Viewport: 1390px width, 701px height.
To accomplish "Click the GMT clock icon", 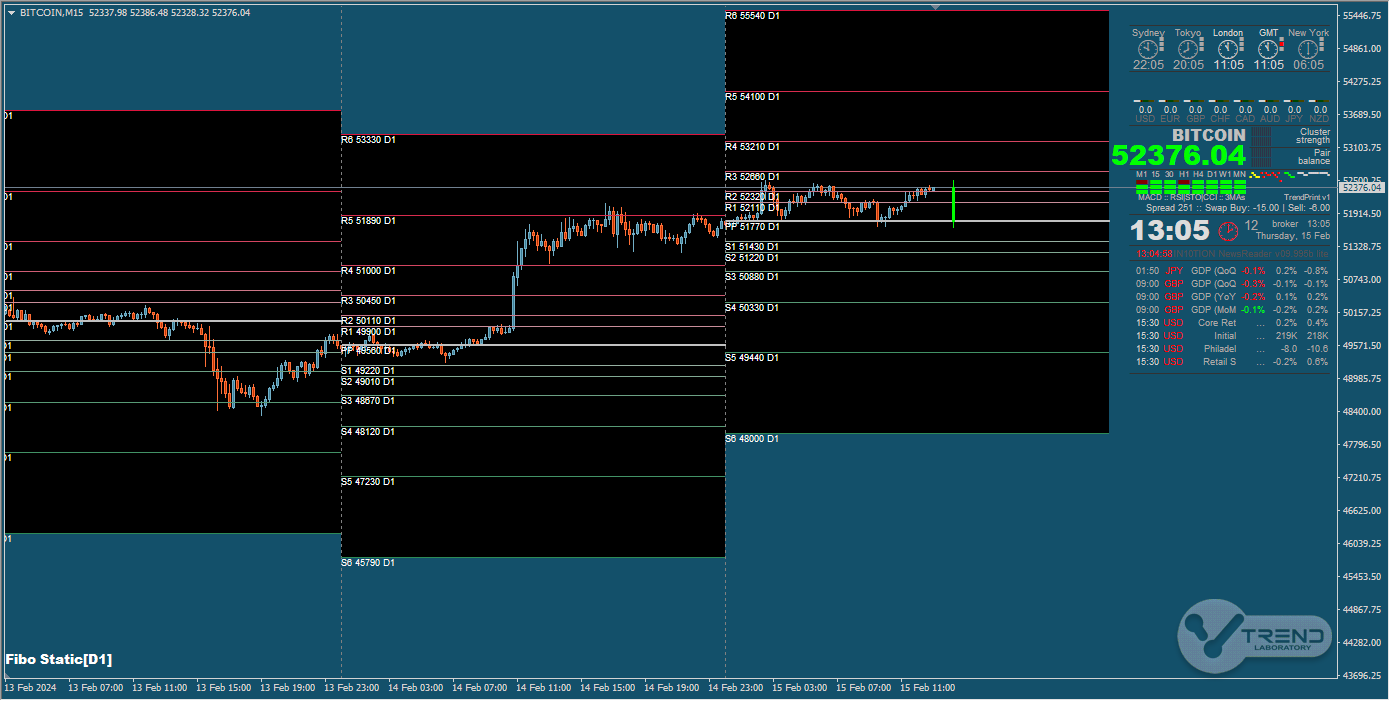I will [x=1269, y=47].
